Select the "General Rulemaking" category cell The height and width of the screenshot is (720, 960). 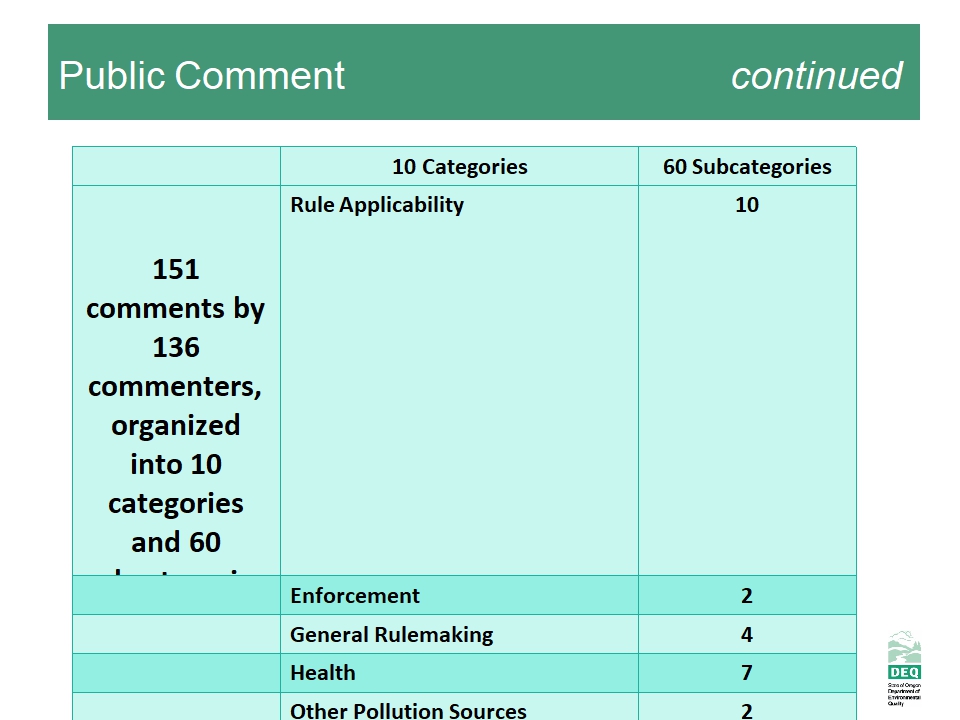391,635
